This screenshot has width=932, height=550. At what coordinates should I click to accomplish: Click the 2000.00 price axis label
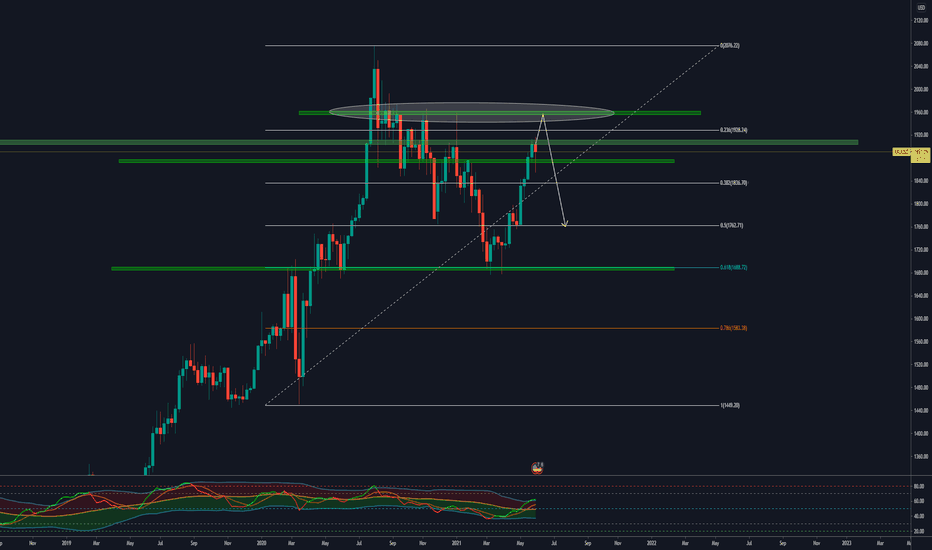pyautogui.click(x=921, y=89)
